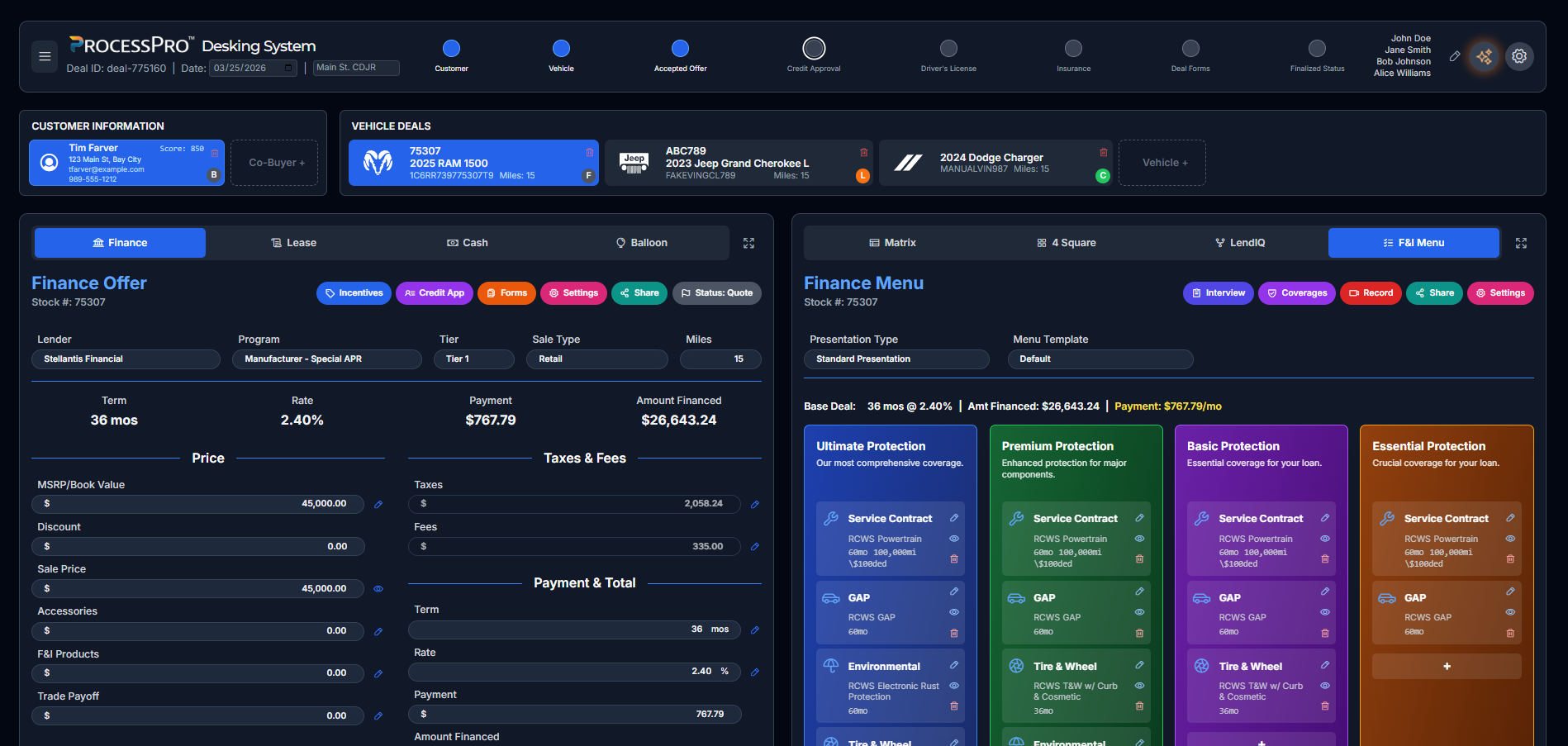Expand the Finance Menu panel fullscreen
Viewport: 1568px width, 746px height.
click(x=1521, y=243)
